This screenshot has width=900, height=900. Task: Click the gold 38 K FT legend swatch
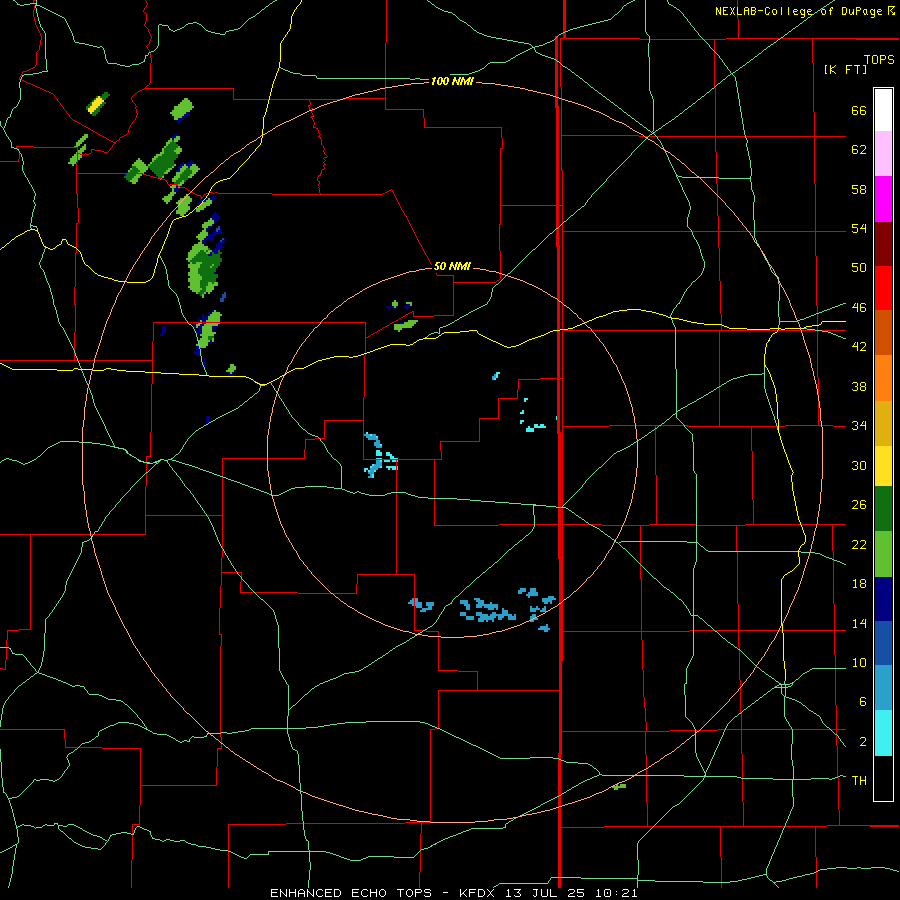883,423
